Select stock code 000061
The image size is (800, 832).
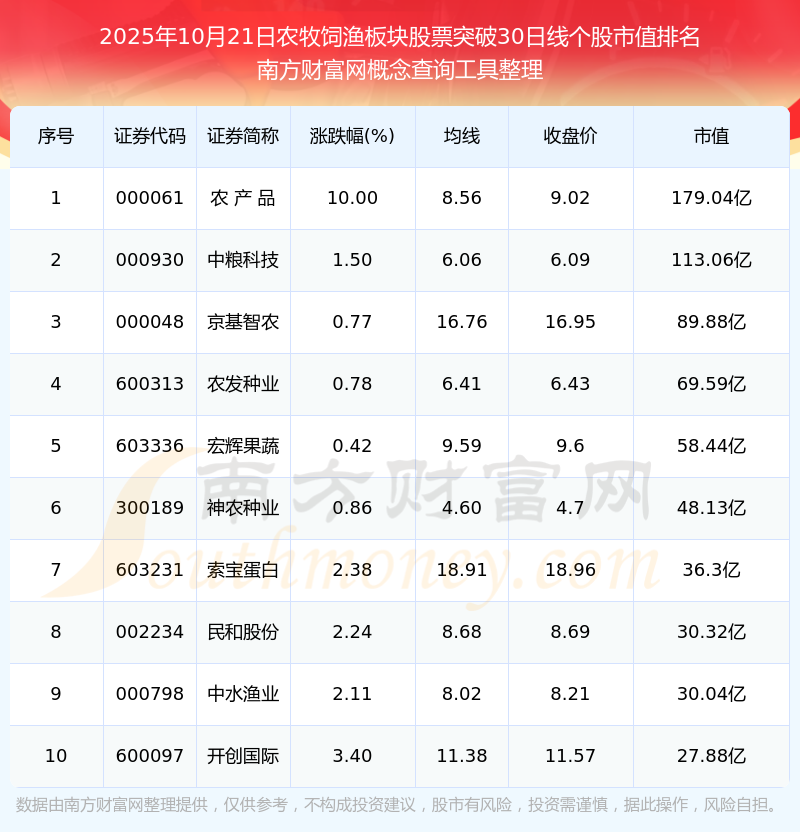tap(150, 198)
